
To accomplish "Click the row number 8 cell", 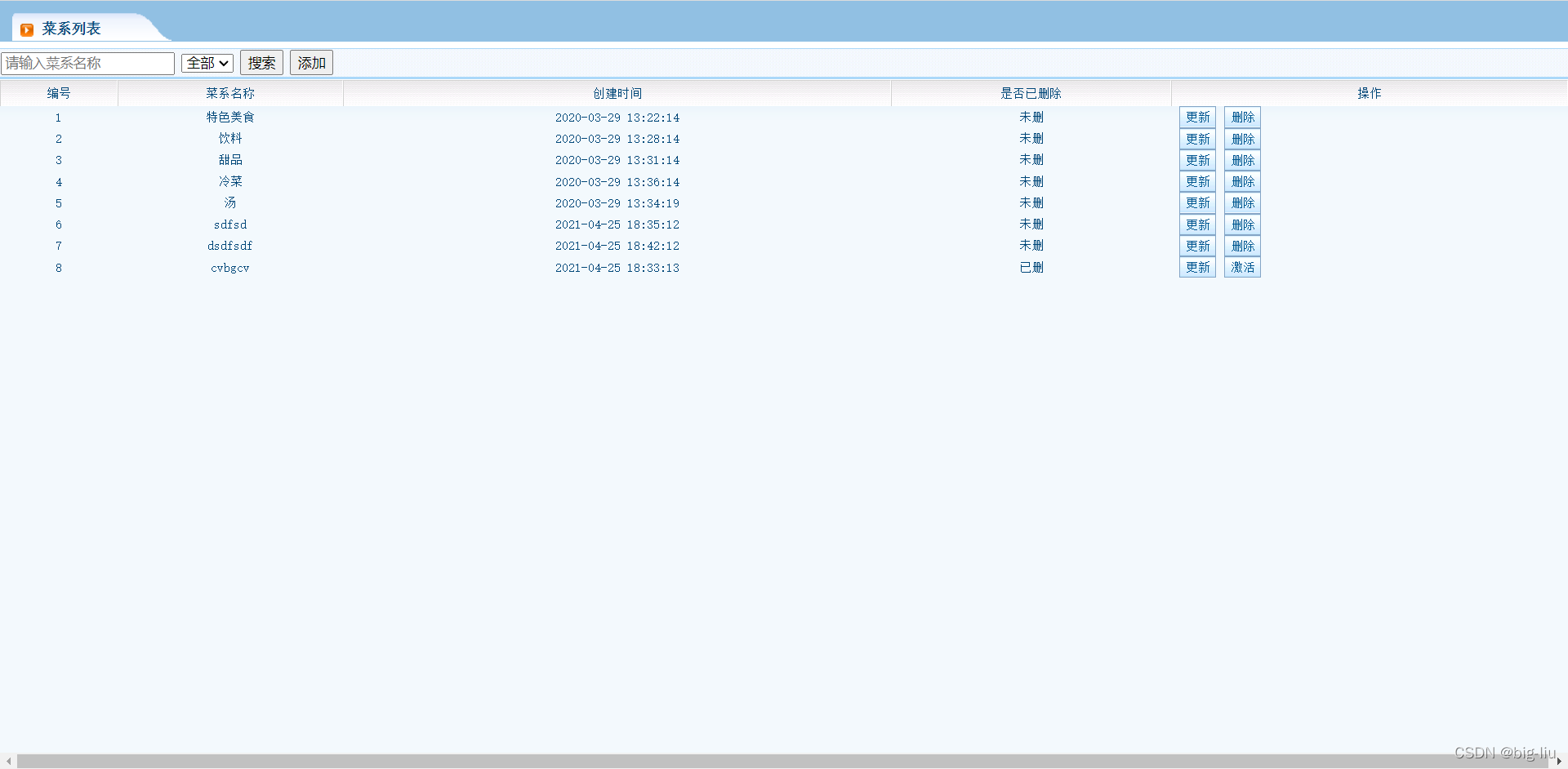I will tap(59, 268).
